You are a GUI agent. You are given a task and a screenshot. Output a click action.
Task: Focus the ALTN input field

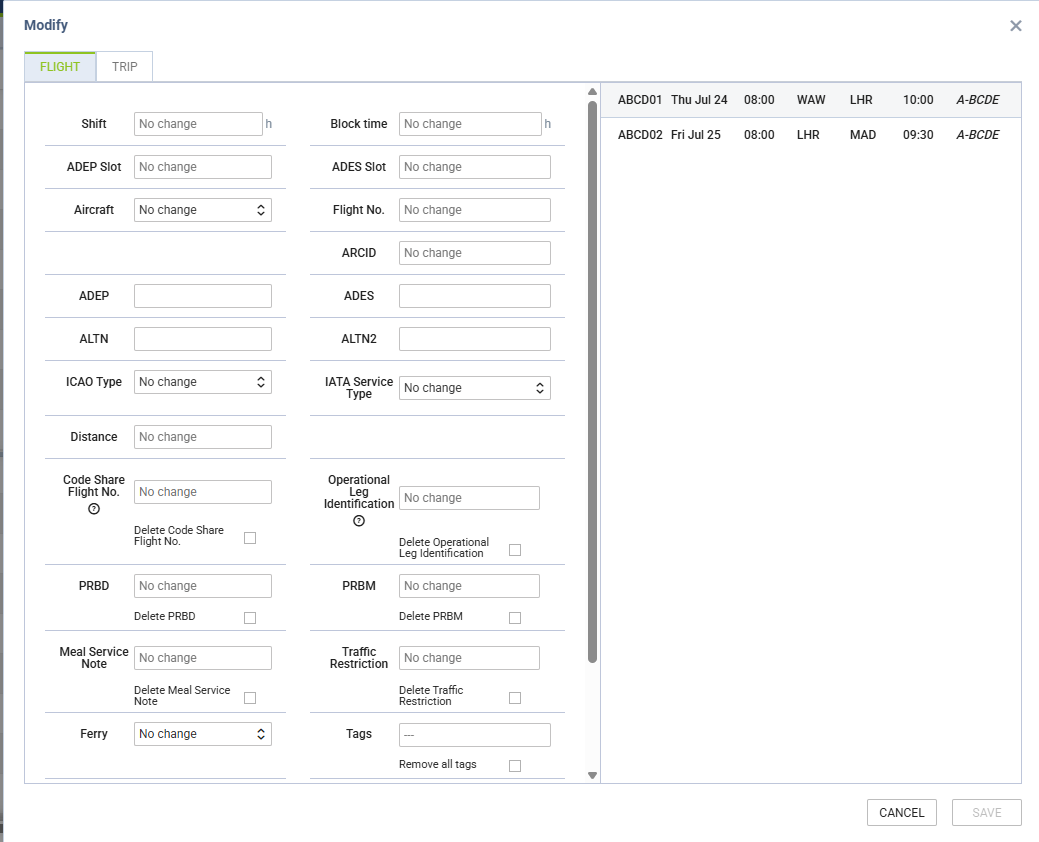tap(203, 339)
